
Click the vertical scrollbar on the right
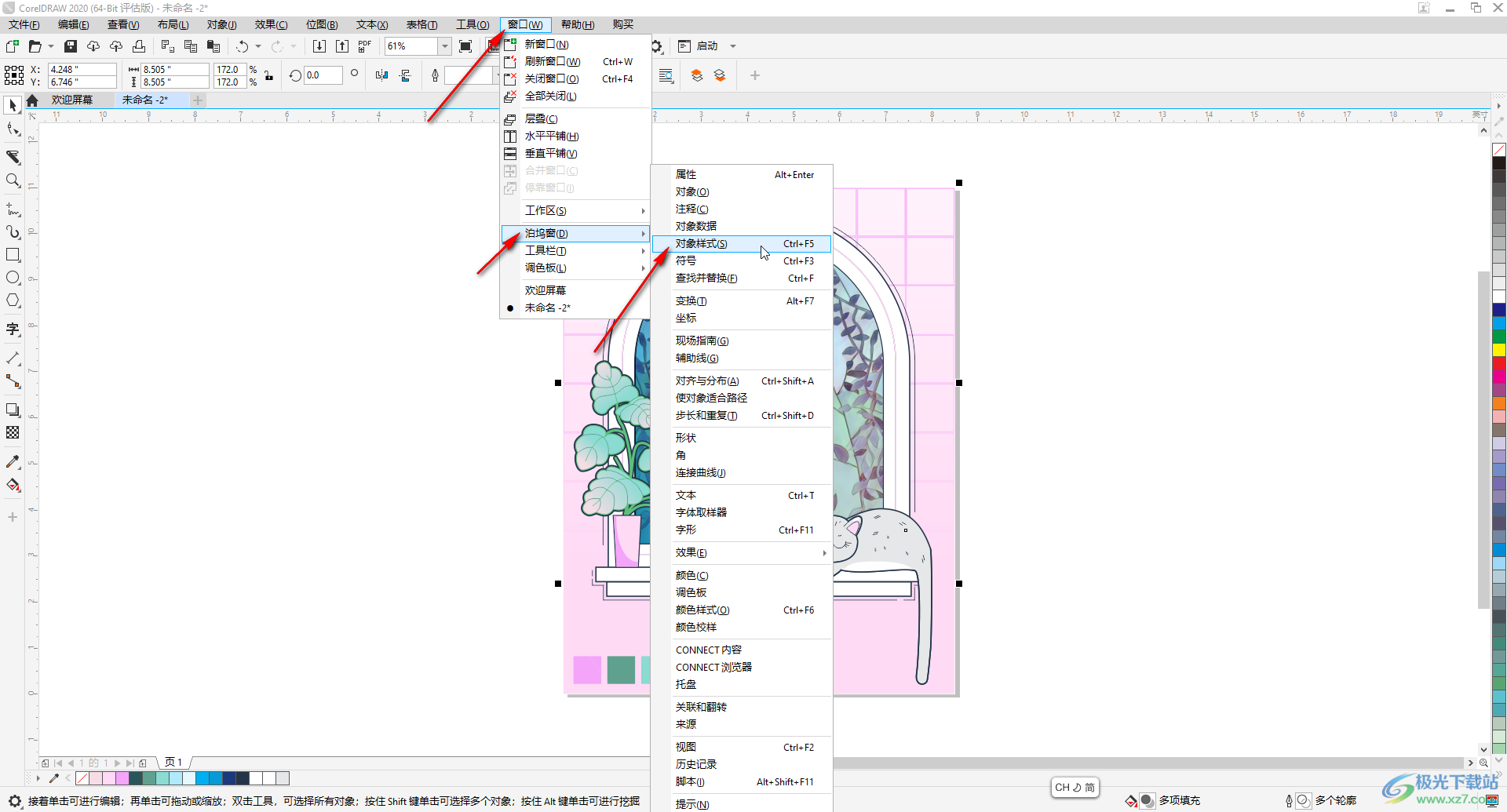point(1483,439)
